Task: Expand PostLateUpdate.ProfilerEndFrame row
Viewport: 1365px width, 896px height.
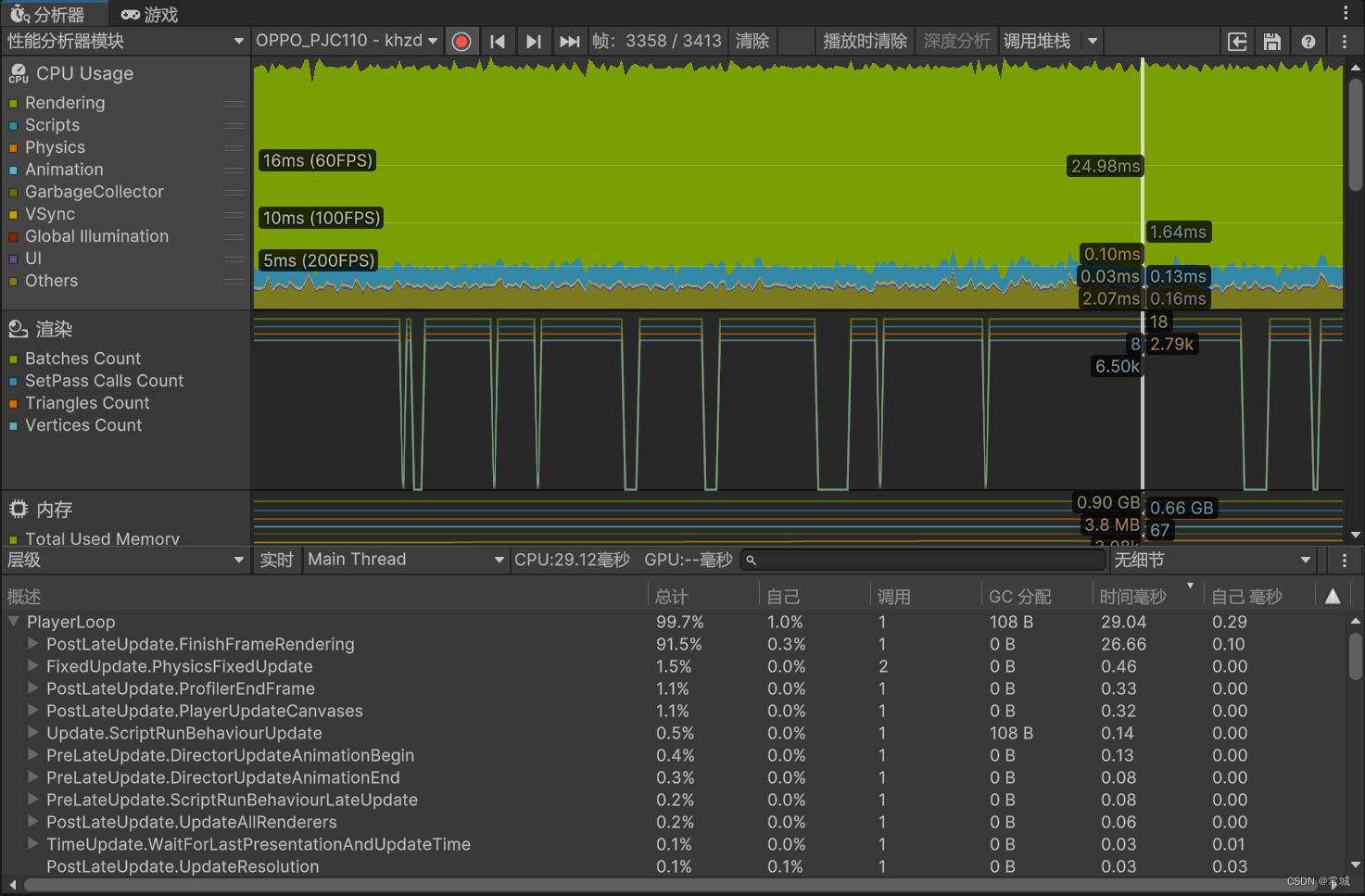Action: tap(33, 688)
